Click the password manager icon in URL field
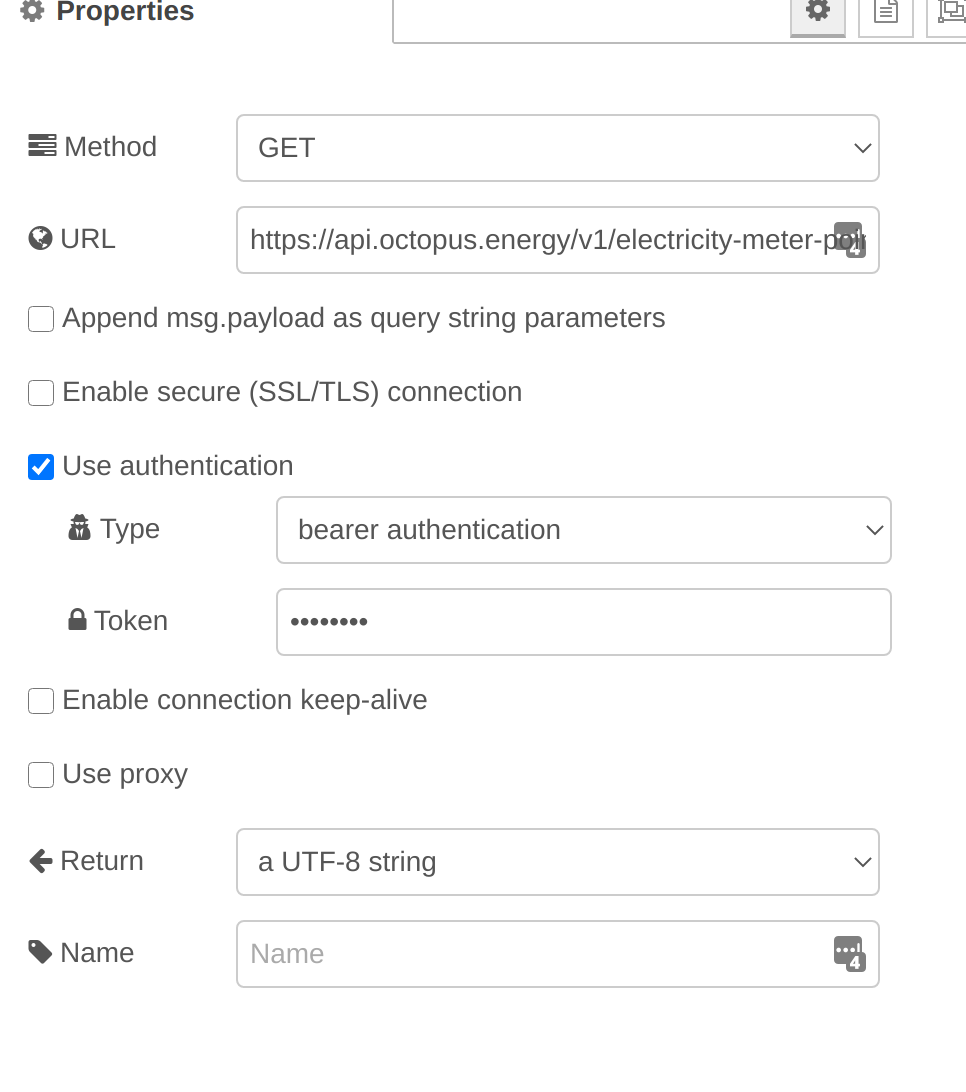 click(x=850, y=240)
